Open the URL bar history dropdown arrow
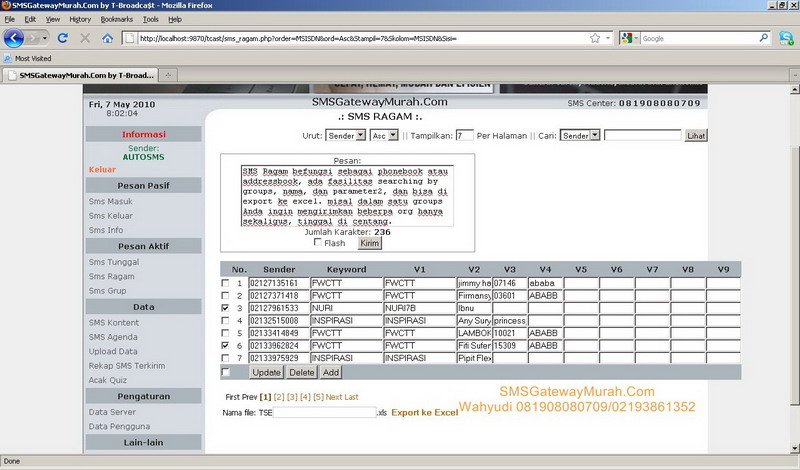Viewport: 800px width, 470px height. click(x=608, y=38)
